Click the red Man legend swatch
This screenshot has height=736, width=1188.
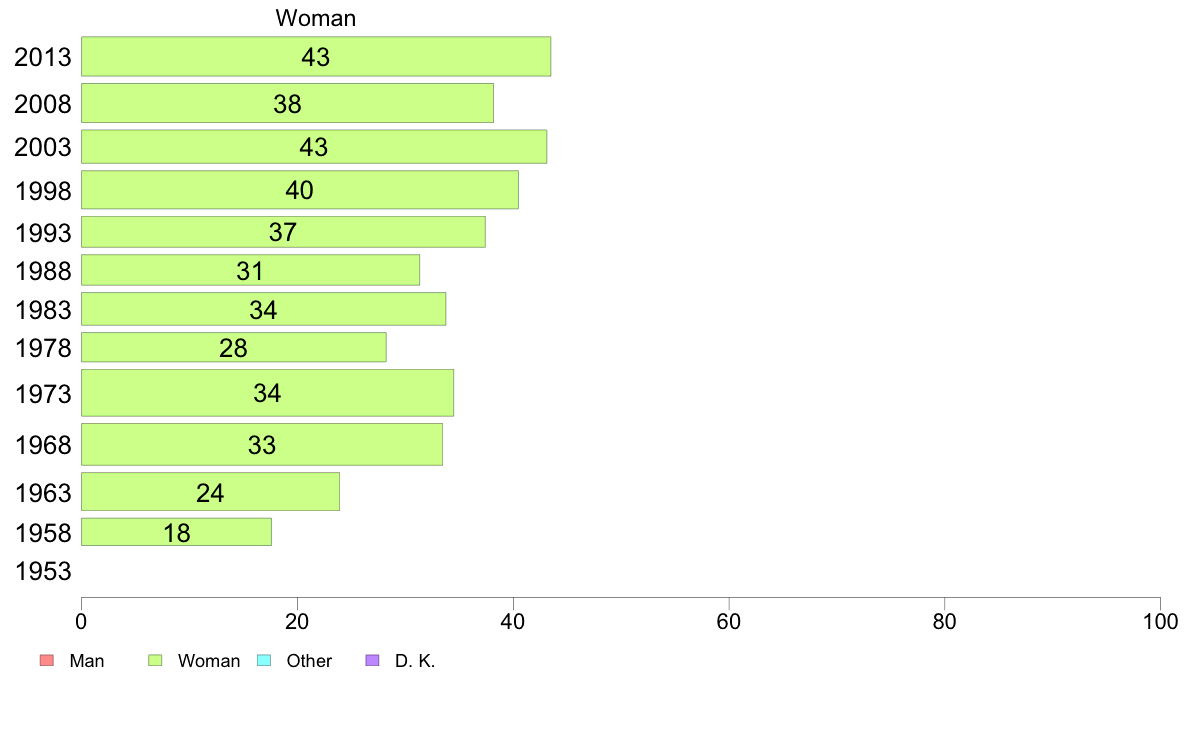[46, 660]
